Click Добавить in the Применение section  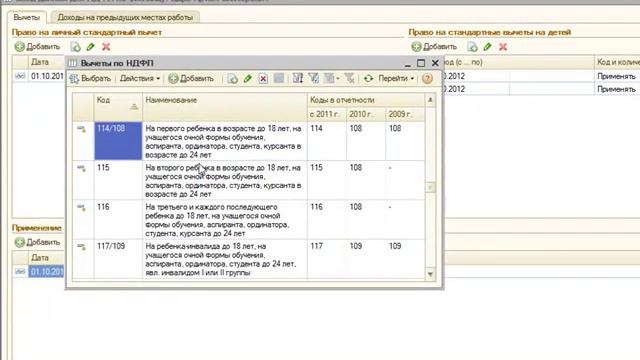[x=37, y=242]
